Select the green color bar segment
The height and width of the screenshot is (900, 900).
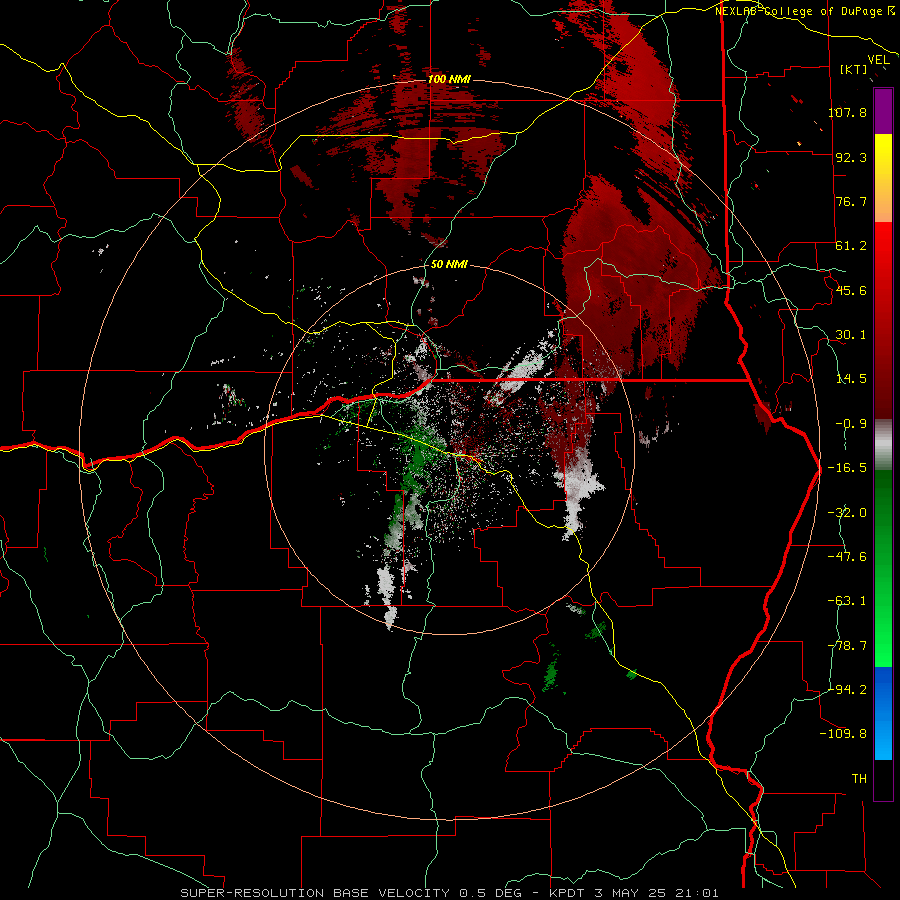(x=883, y=568)
